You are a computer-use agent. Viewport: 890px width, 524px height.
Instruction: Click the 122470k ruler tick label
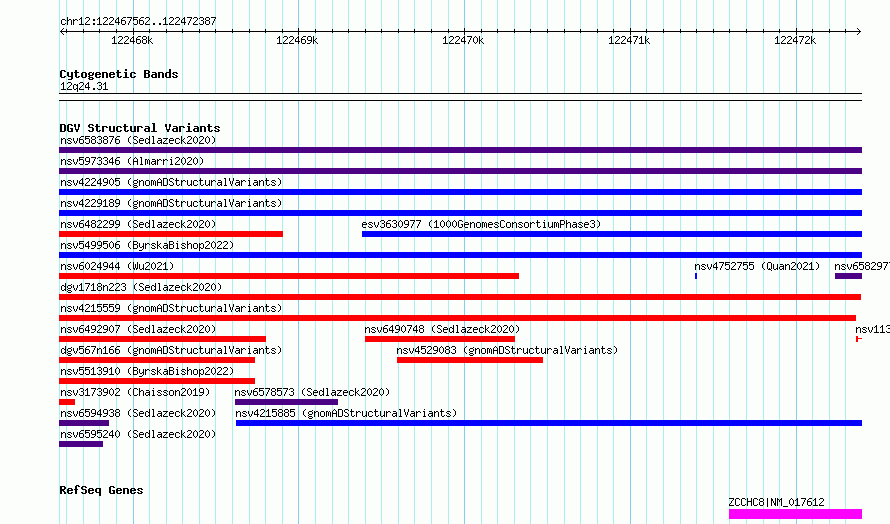tap(463, 40)
